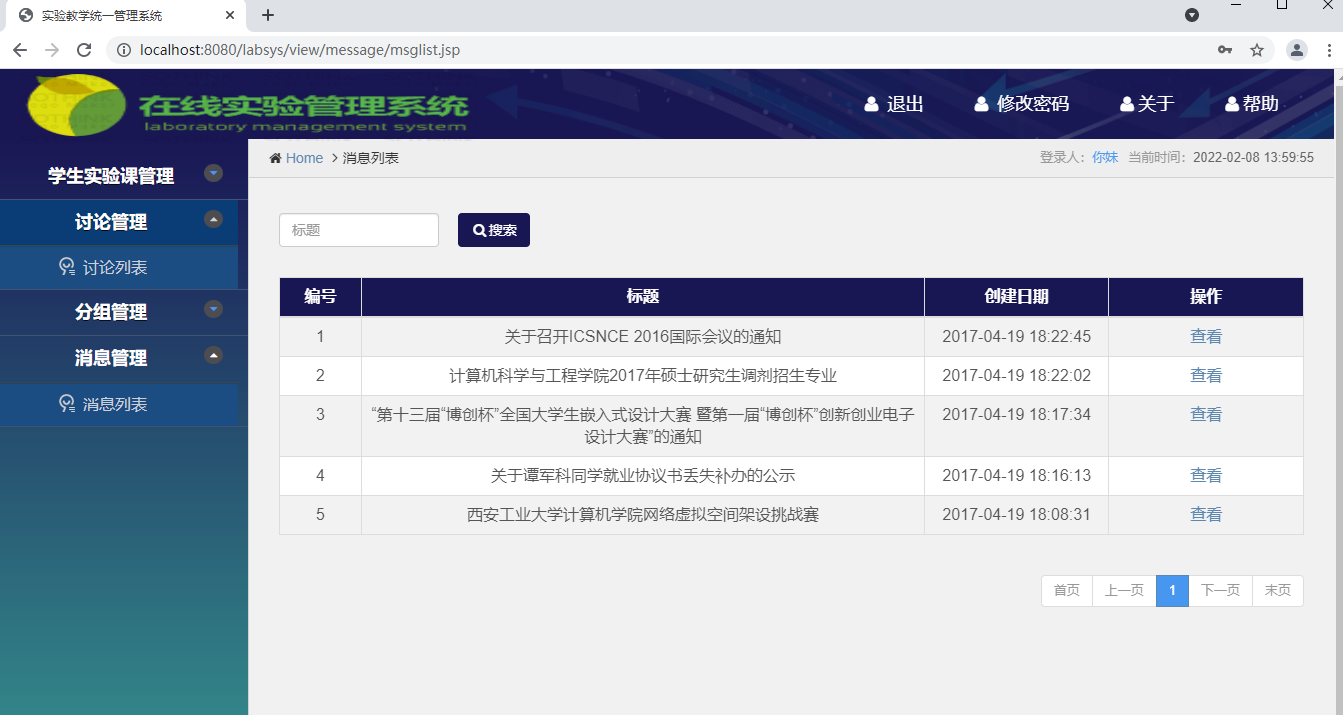Go to next page with 下一页
The image size is (1343, 715).
[1220, 591]
